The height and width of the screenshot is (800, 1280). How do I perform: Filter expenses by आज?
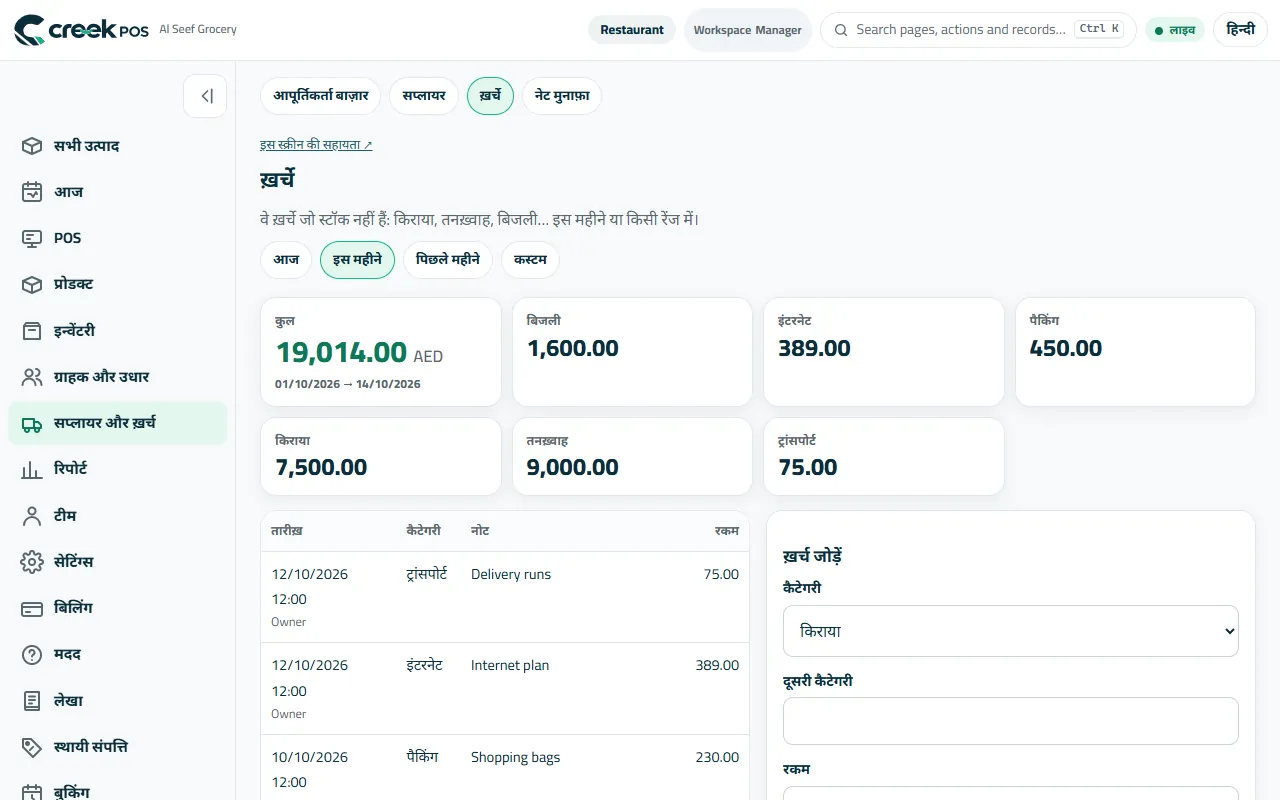[x=286, y=259]
